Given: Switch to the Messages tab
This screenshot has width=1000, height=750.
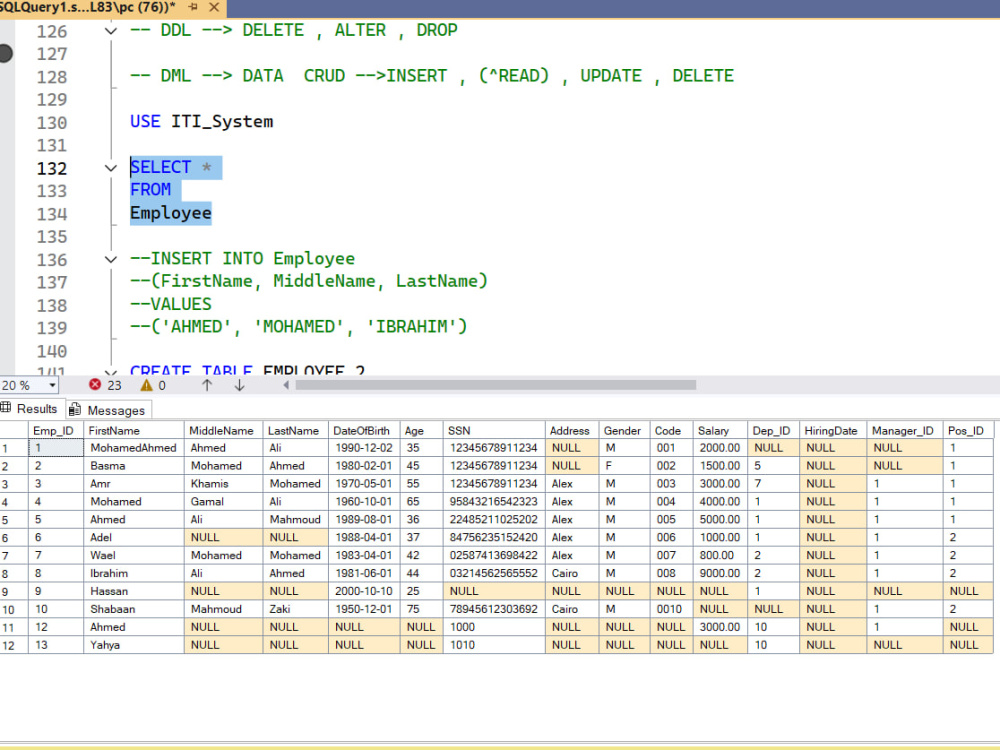Looking at the screenshot, I should pyautogui.click(x=107, y=410).
